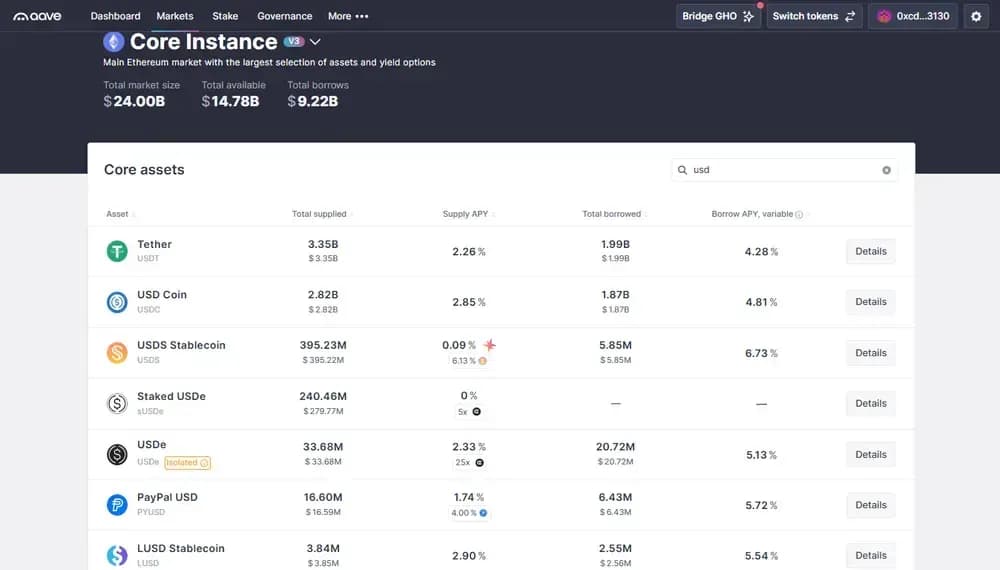Open the Dashboard page
Image resolution: width=1000 pixels, height=570 pixels.
point(115,16)
